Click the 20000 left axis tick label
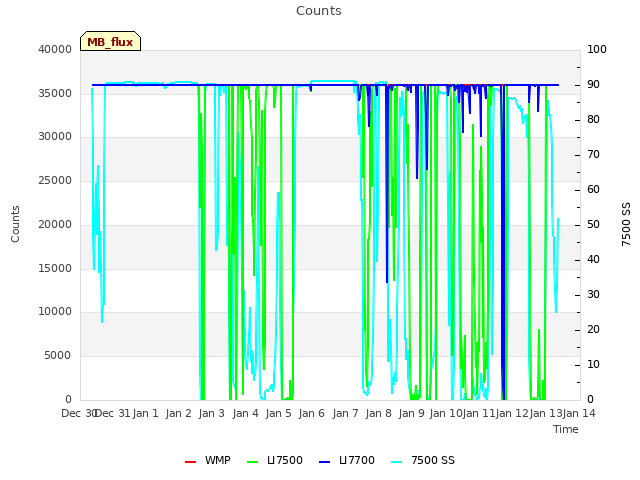Screen dimensions: 640x480 (55, 224)
